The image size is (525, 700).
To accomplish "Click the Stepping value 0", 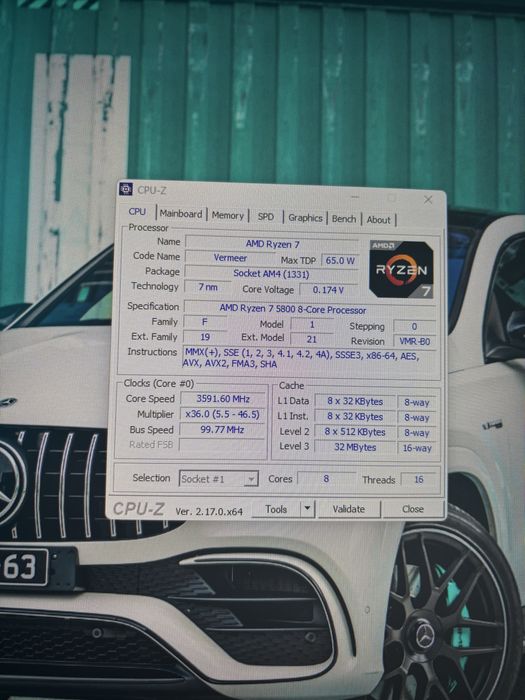I will [x=414, y=326].
